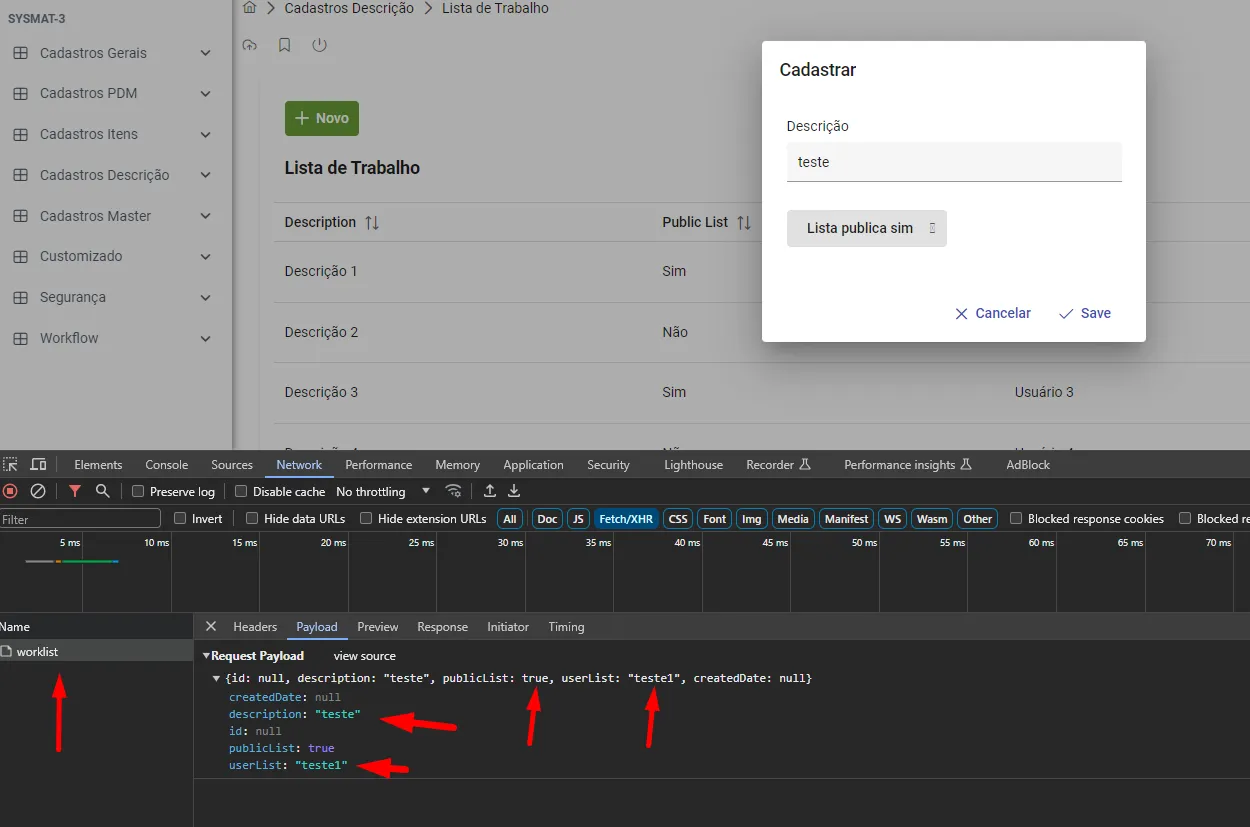Select the worklist request in the Name list
Screen dimensions: 1250x827
pos(38,652)
